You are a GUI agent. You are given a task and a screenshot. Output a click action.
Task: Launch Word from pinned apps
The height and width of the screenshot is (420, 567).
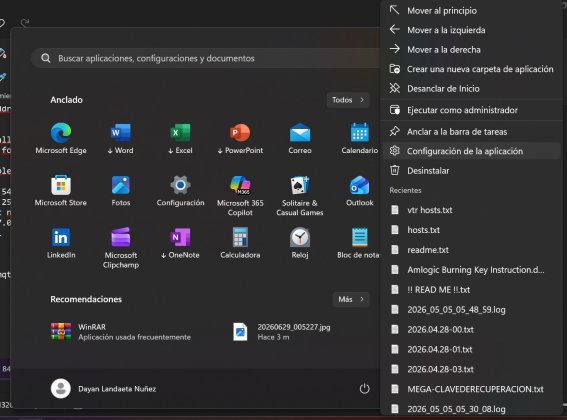[120, 138]
